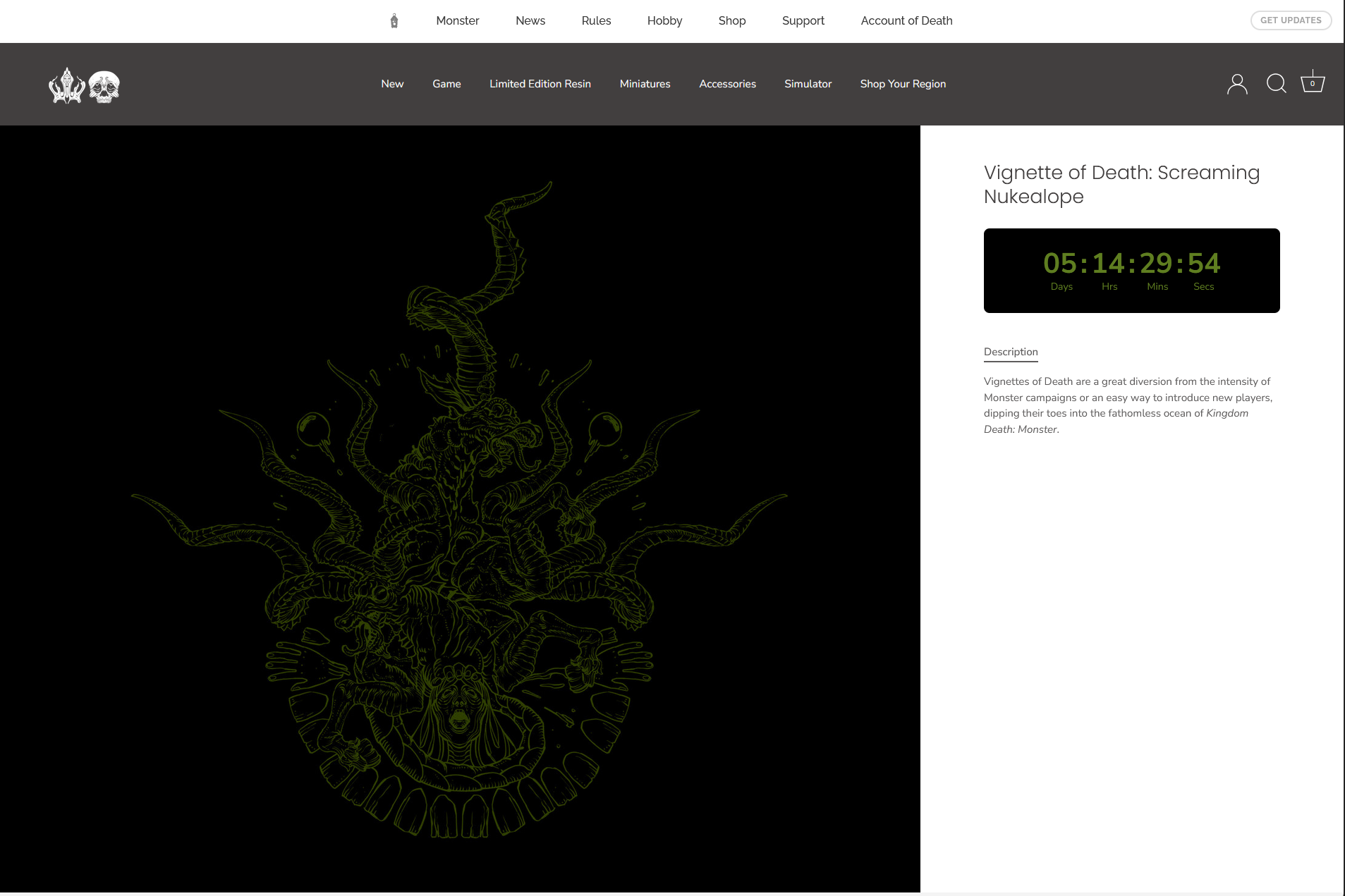Click the Screaming Nukealope product artwork
This screenshot has width=1345, height=896.
[x=460, y=509]
